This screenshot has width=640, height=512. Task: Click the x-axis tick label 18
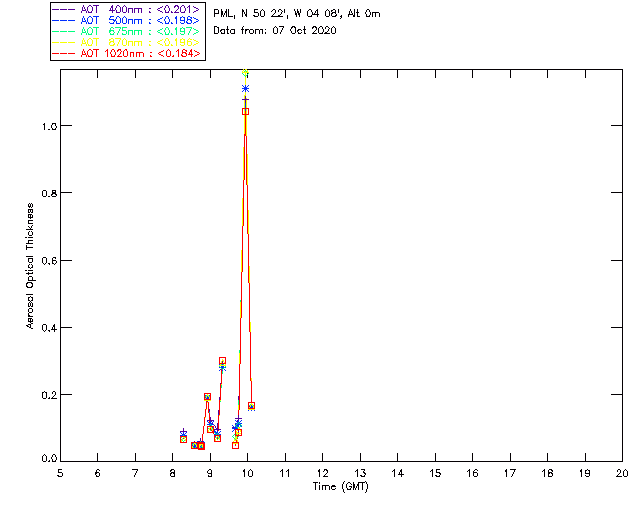click(548, 473)
